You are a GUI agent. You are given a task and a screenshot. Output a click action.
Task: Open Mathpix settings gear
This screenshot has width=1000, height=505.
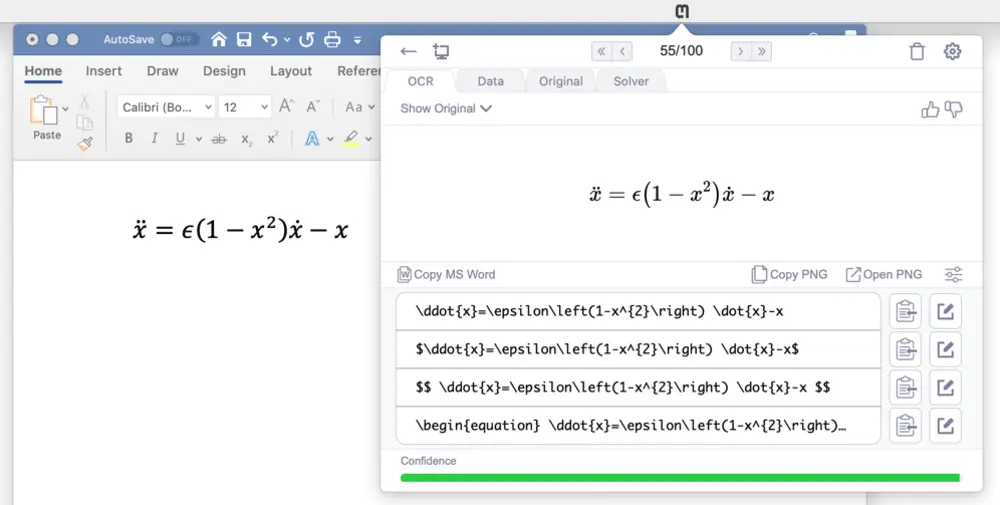tap(952, 52)
